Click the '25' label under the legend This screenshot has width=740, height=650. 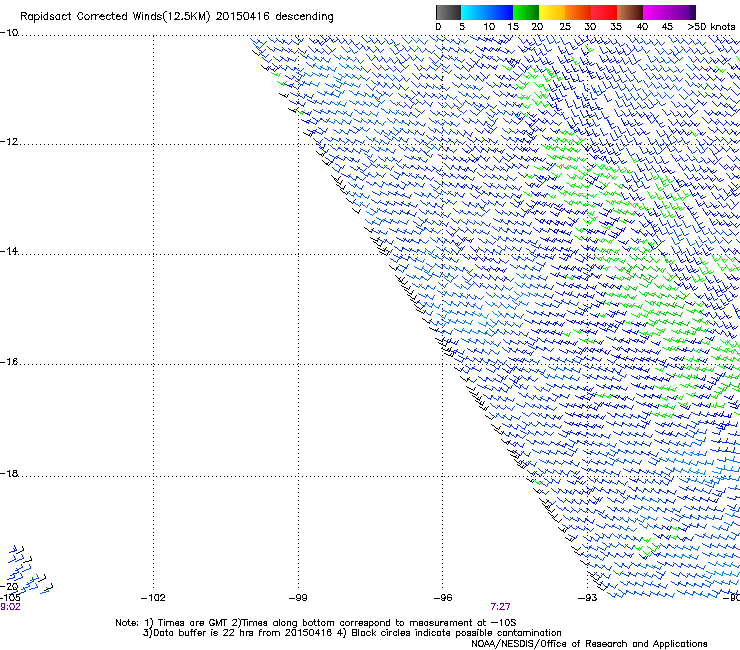[x=565, y=27]
